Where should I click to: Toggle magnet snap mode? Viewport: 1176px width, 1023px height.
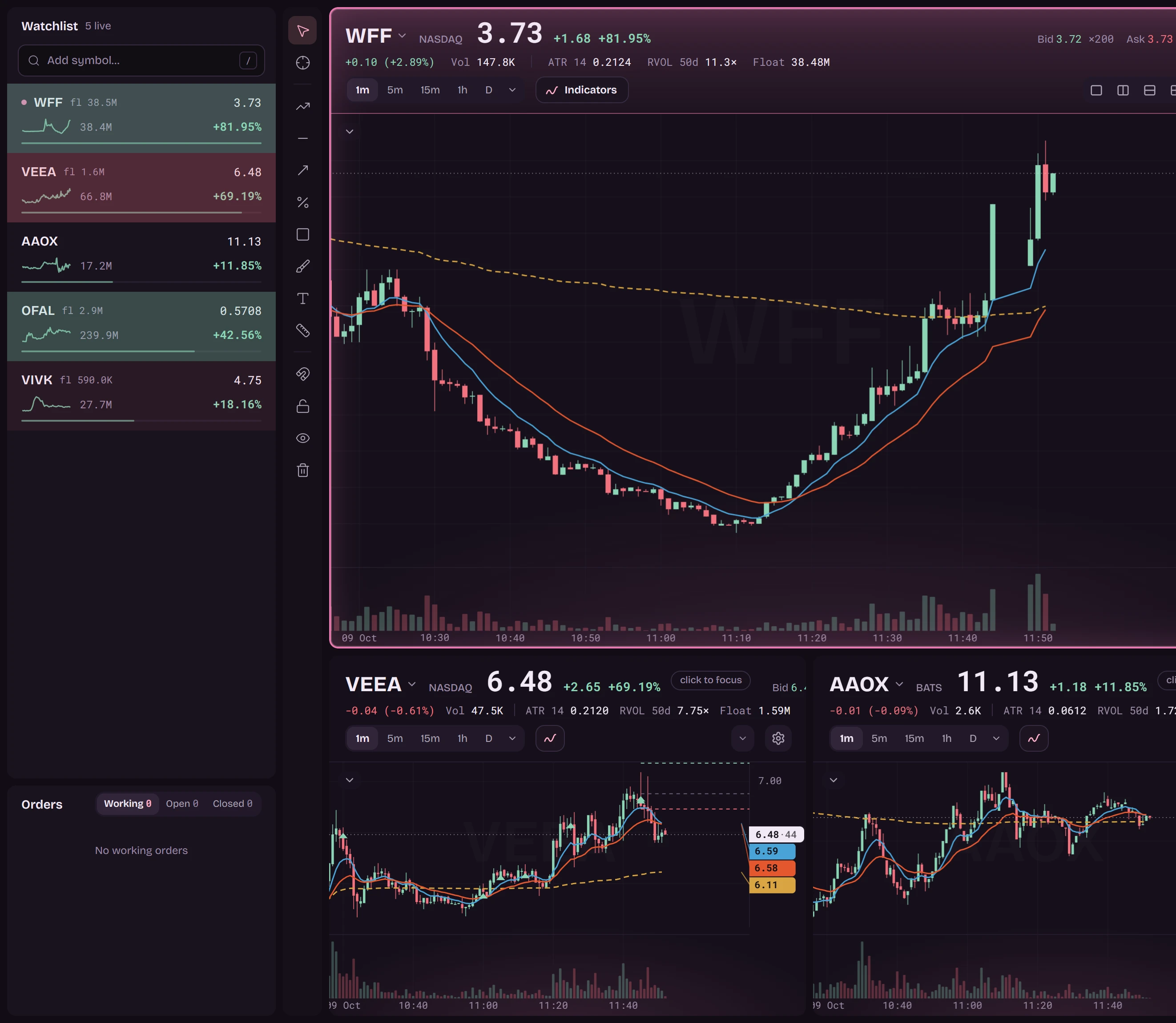(x=302, y=374)
